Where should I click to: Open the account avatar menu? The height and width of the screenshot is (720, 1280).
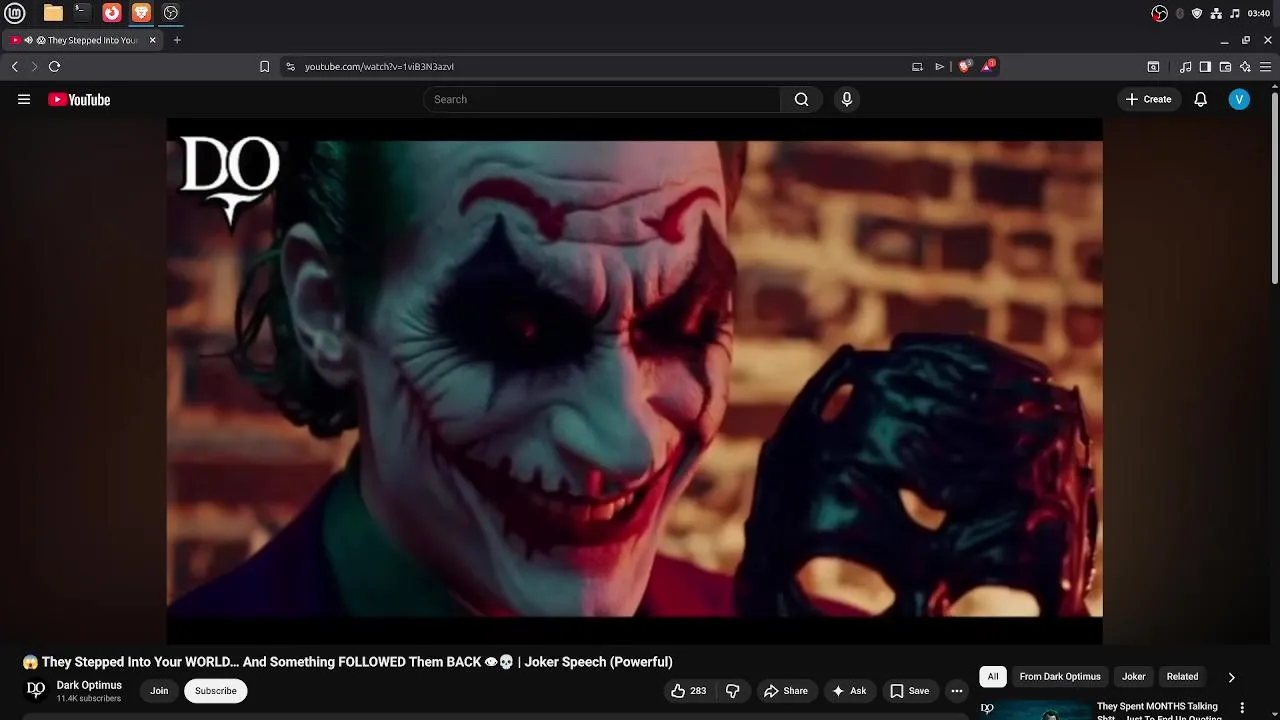click(1239, 99)
